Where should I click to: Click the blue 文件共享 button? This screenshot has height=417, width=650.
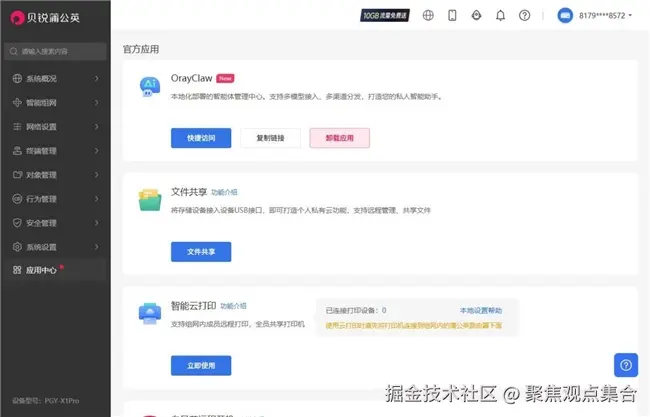point(201,252)
